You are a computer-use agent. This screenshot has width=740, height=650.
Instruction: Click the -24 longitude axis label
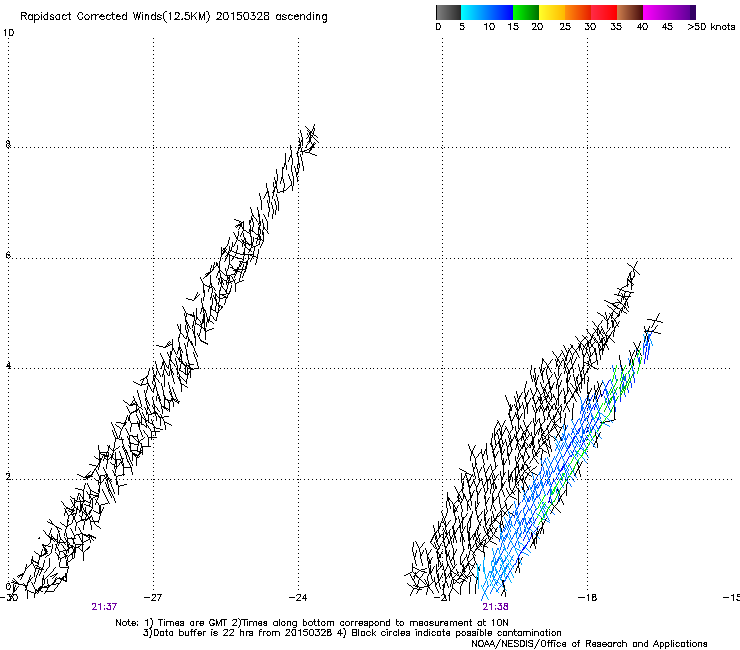[298, 597]
